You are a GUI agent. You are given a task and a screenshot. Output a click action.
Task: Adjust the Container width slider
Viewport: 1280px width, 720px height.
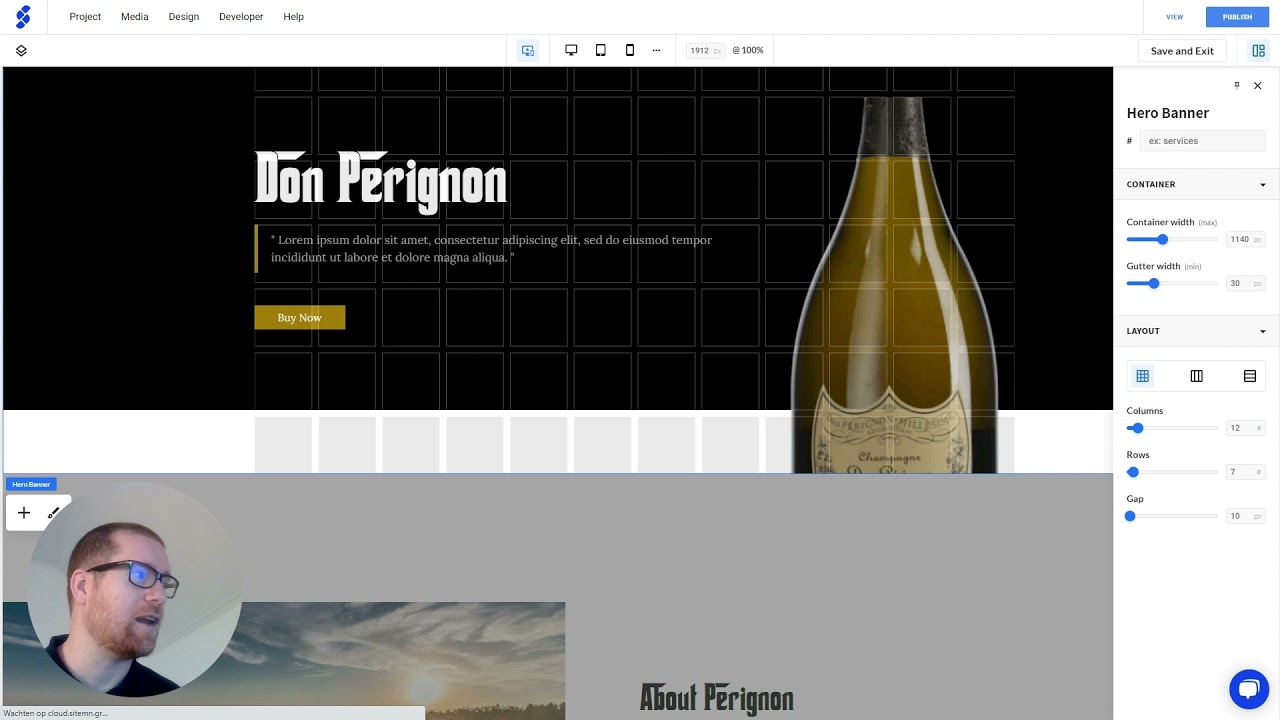pyautogui.click(x=1172, y=240)
